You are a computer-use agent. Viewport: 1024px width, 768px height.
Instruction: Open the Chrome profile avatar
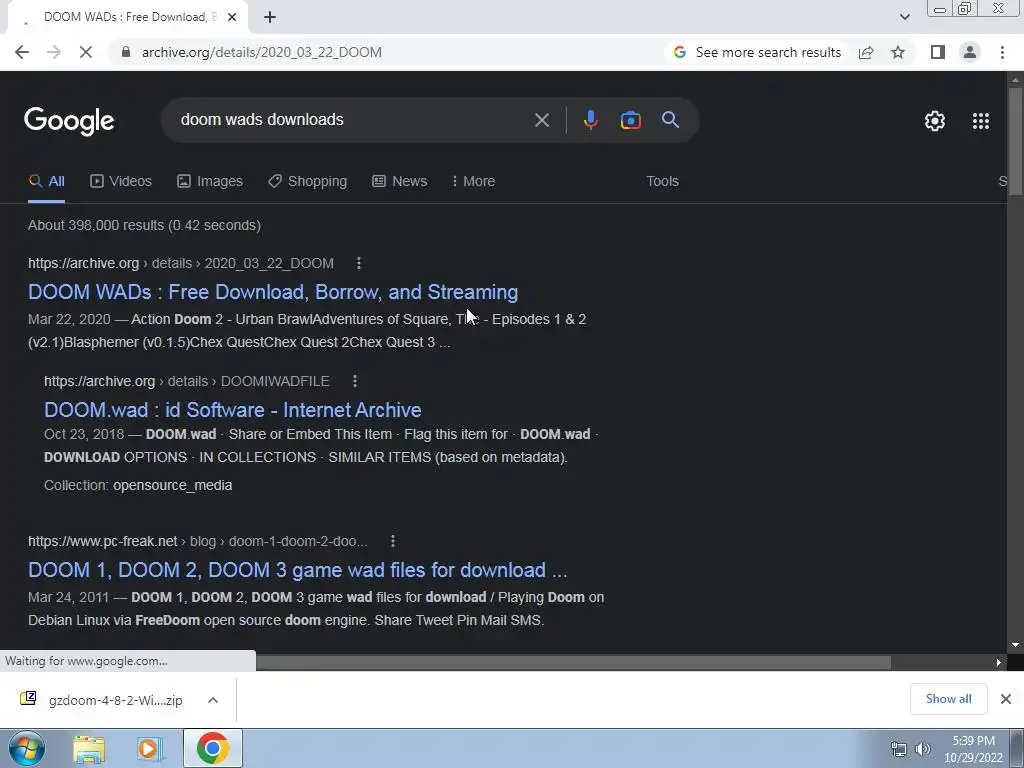click(970, 52)
